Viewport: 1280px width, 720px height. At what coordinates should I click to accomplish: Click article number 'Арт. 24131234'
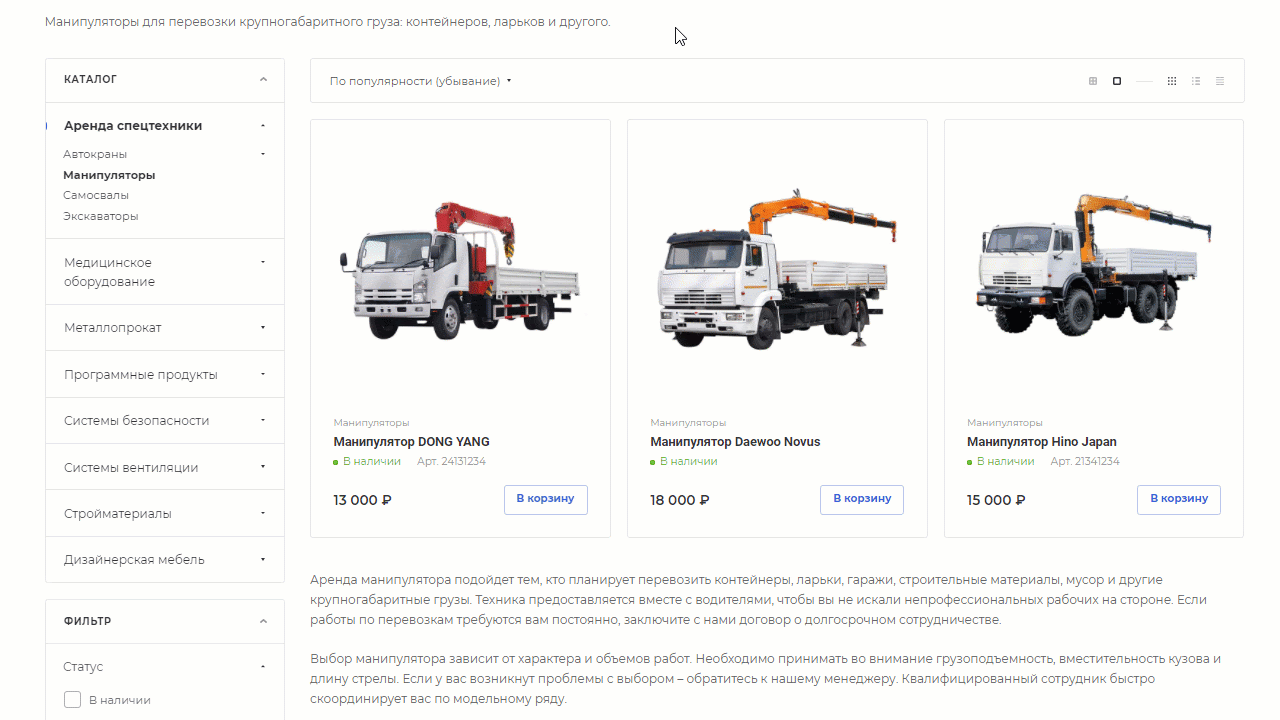point(451,462)
